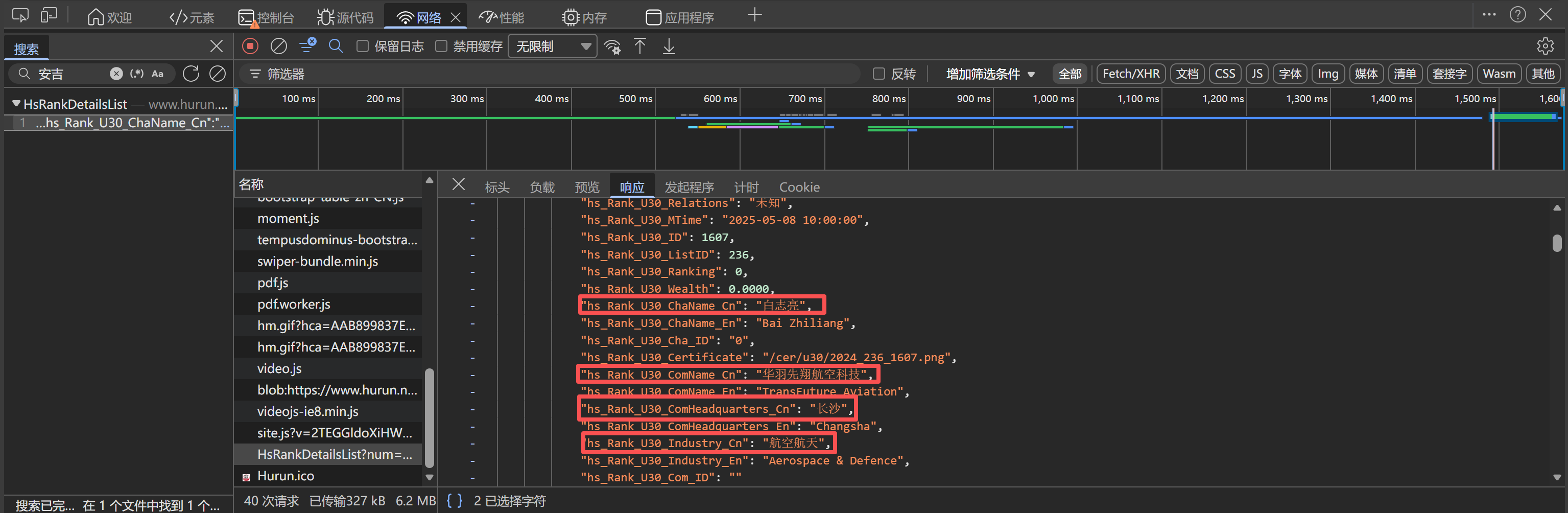Stop recording network log
The height and width of the screenshot is (513, 1568).
250,46
